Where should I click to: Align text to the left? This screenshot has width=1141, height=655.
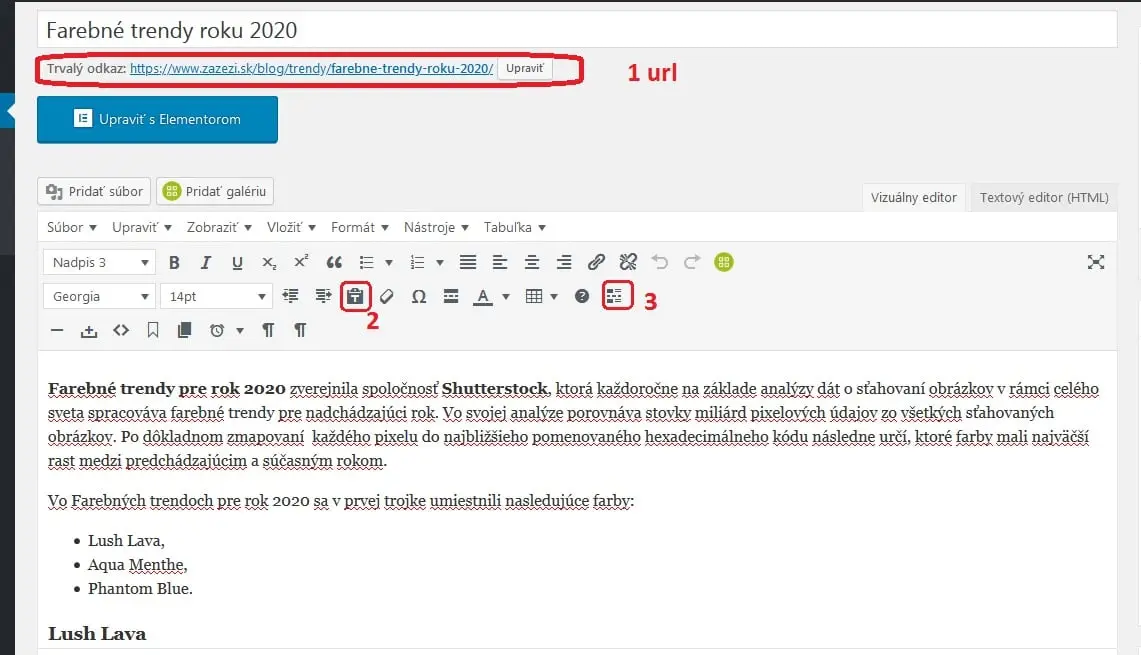(500, 263)
